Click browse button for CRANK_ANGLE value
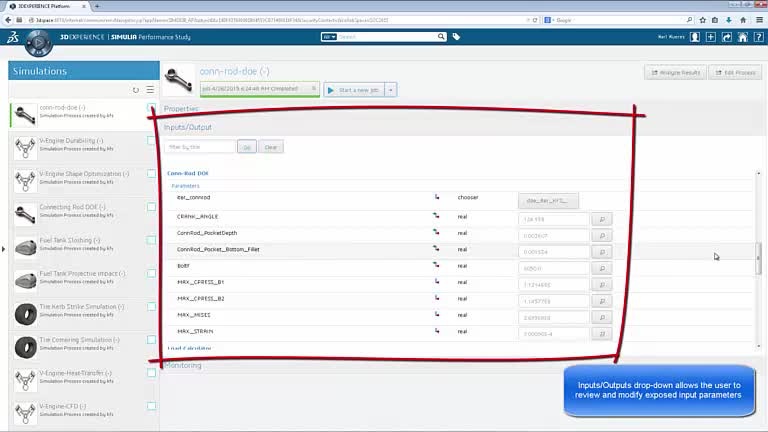 coord(602,219)
